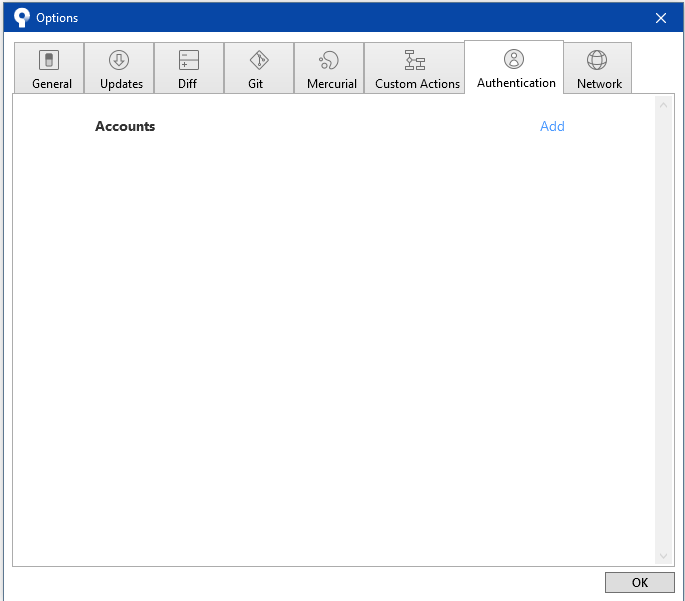This screenshot has height=601, width=685.
Task: Click the Add account link
Action: [552, 126]
